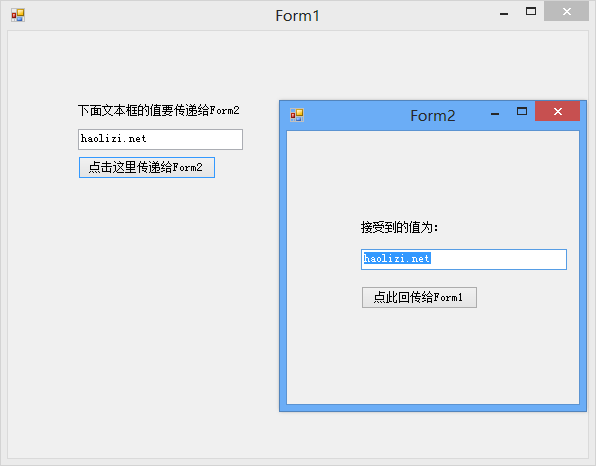The height and width of the screenshot is (466, 596).
Task: Click the empty part of Form2's text box
Action: (498, 259)
